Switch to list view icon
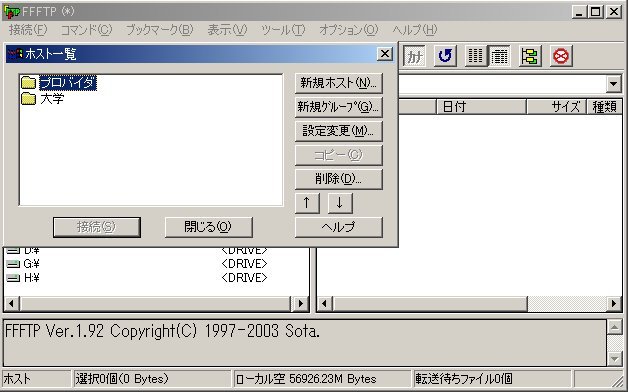This screenshot has width=628, height=392. (475, 56)
